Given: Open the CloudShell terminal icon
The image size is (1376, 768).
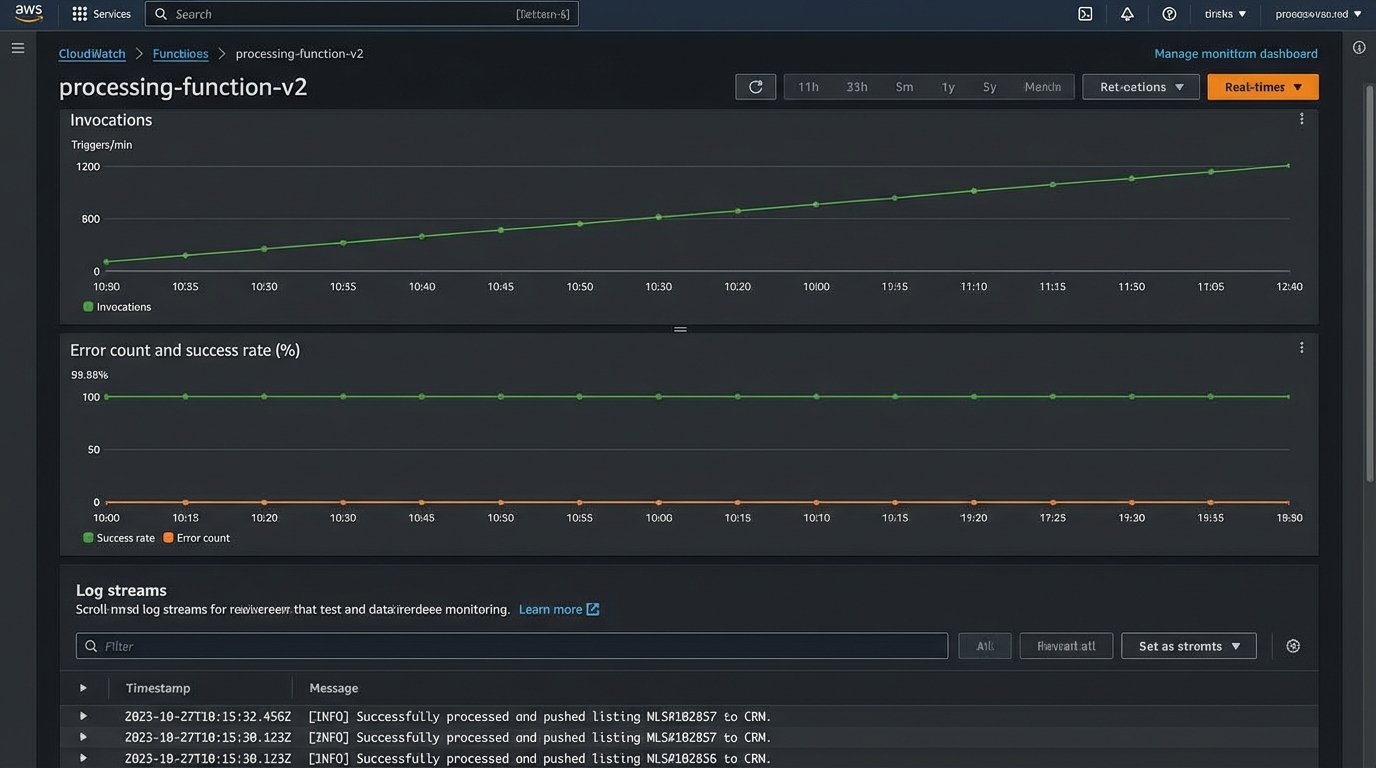Looking at the screenshot, I should tap(1085, 14).
